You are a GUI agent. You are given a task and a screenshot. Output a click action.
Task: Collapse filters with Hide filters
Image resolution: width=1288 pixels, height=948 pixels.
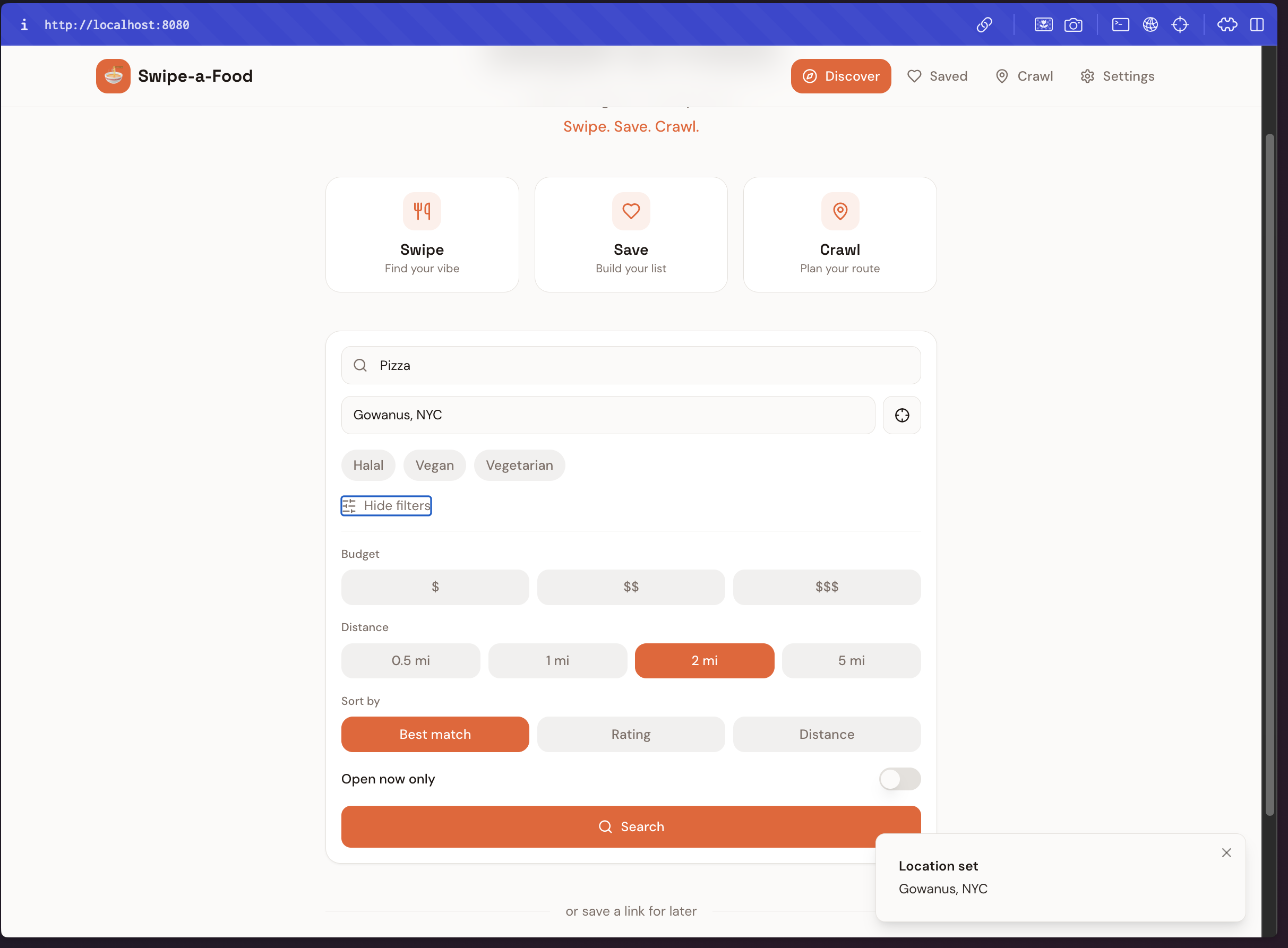[387, 505]
